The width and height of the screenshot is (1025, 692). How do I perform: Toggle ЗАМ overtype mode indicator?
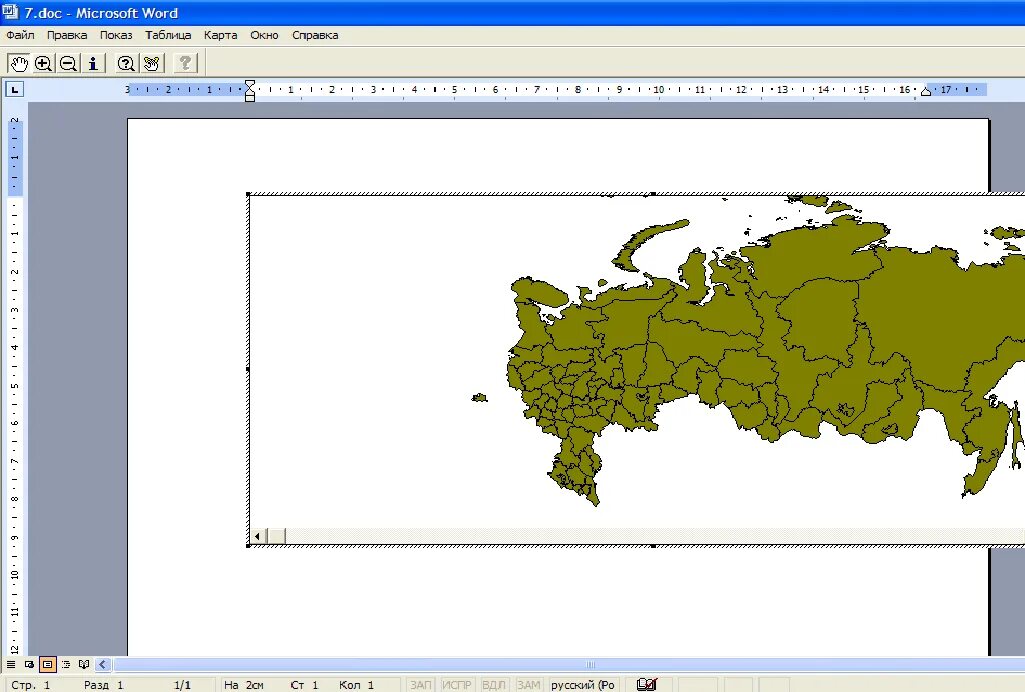(528, 685)
